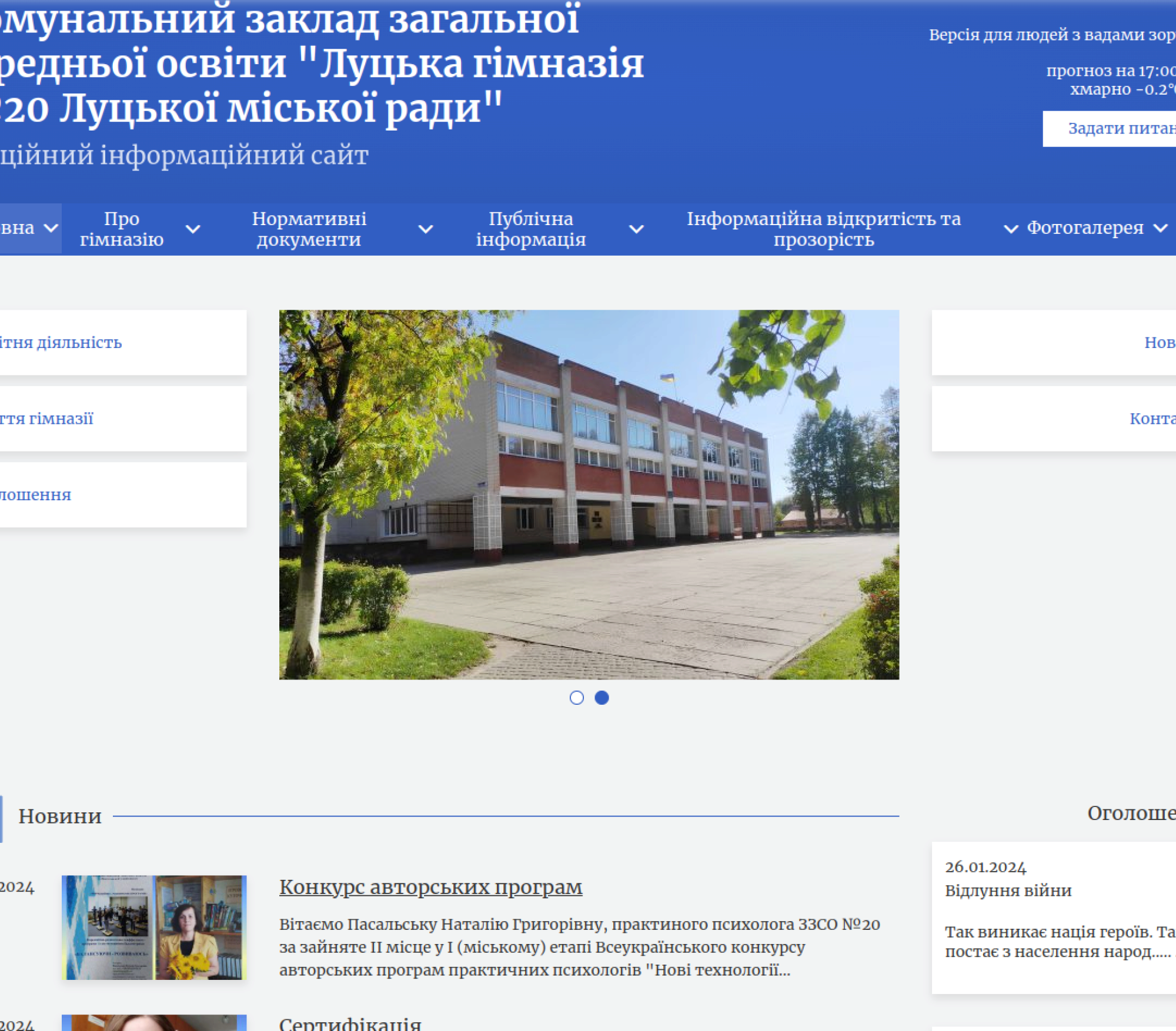Screen dimensions: 1176x1031
Task: Open Відлуння війни announcement
Action: [x=1008, y=891]
